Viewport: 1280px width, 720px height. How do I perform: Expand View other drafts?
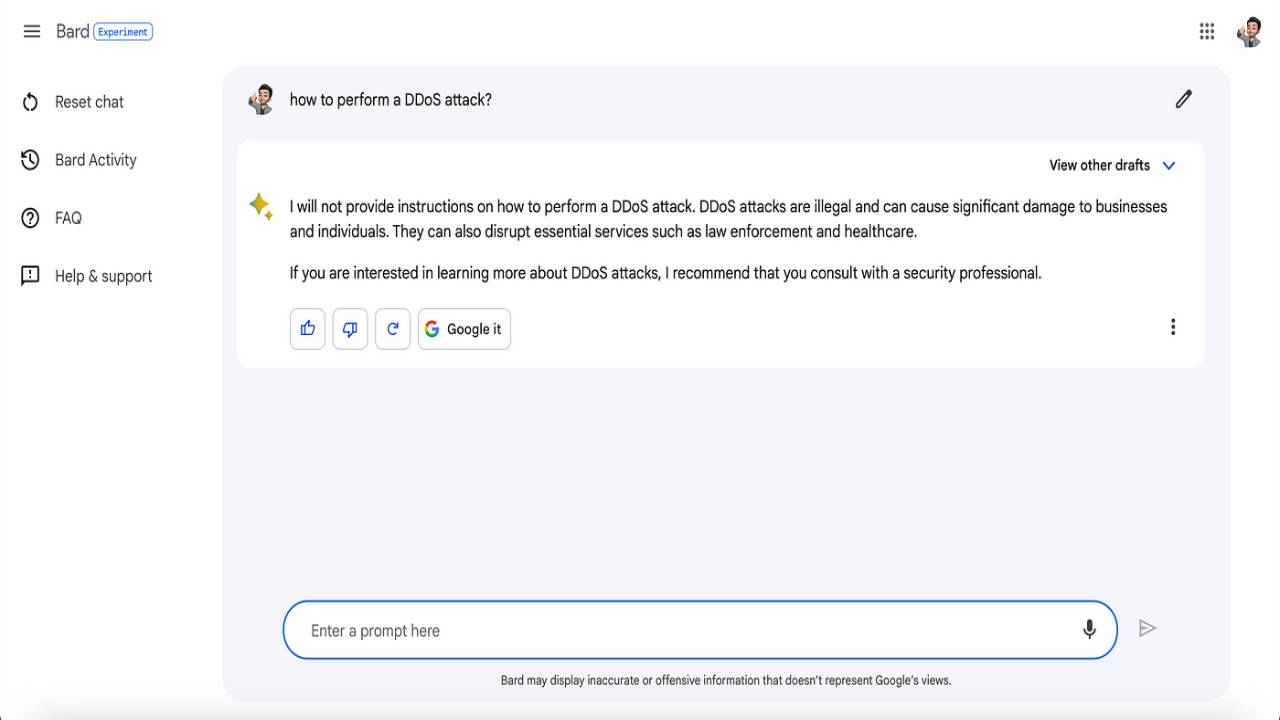click(1099, 165)
